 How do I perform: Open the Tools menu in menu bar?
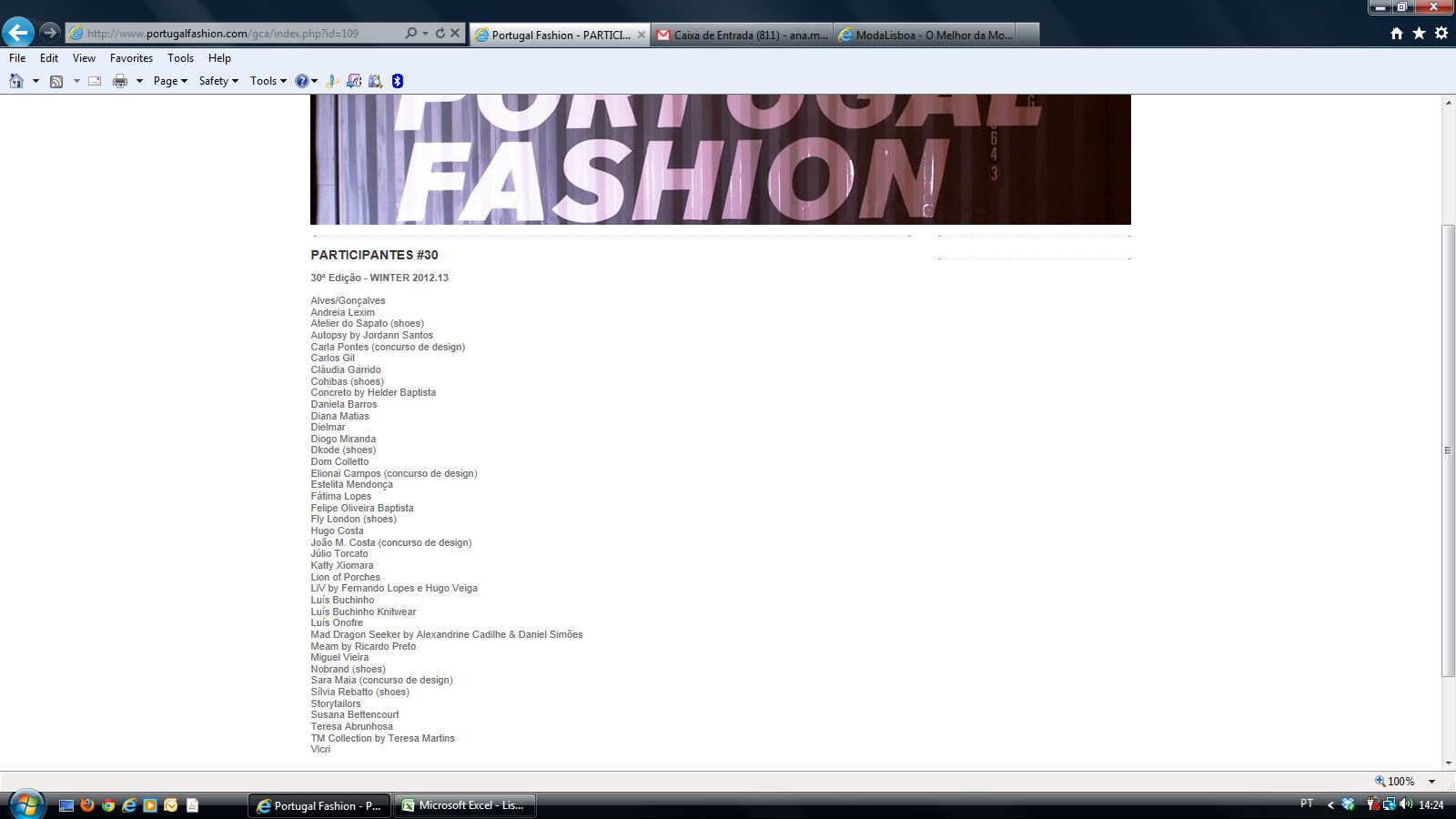(x=180, y=57)
